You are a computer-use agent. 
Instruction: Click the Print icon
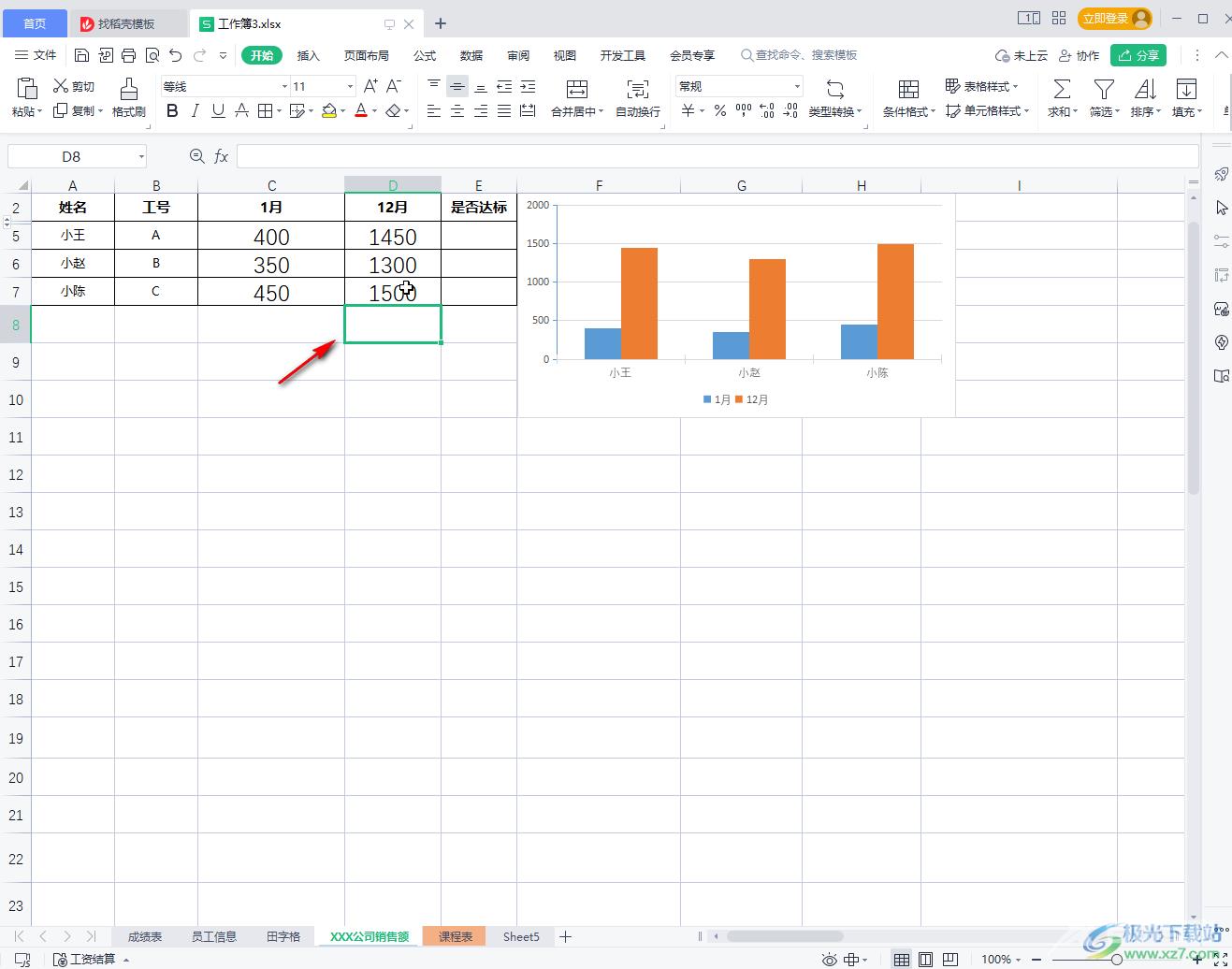(x=129, y=55)
